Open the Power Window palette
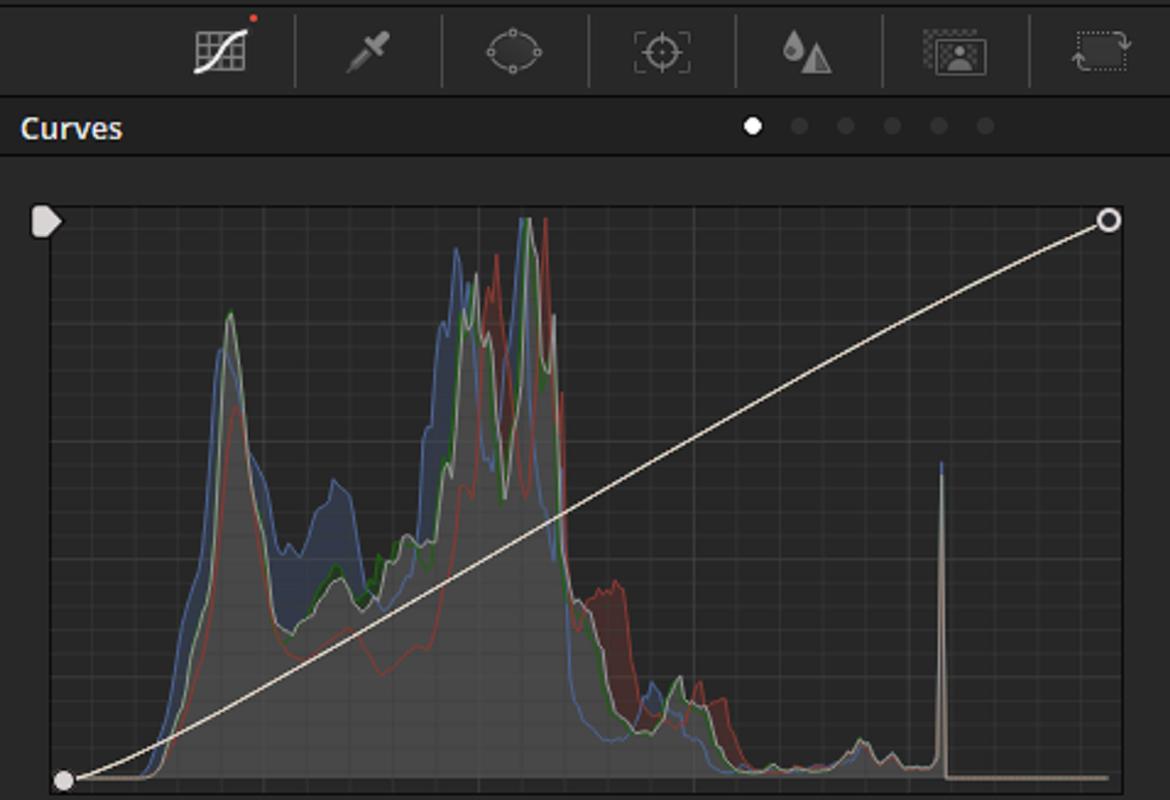The image size is (1170, 800). pyautogui.click(x=514, y=51)
